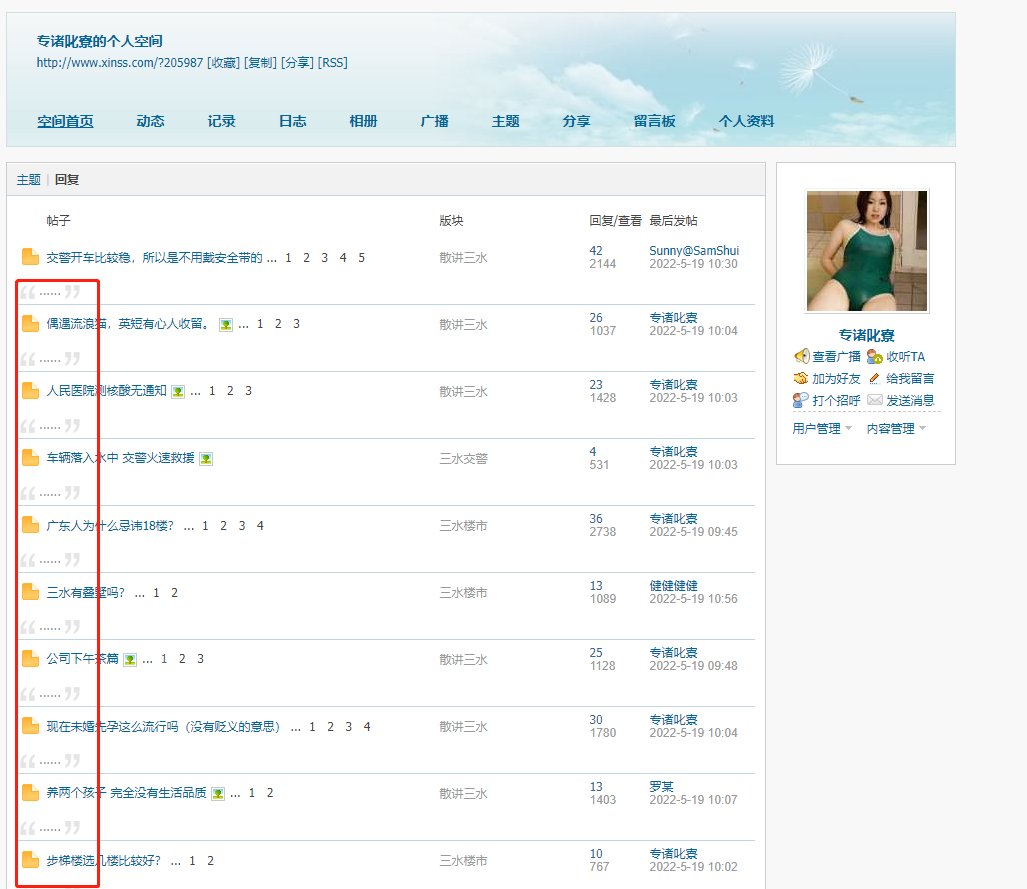Viewport: 1027px width, 889px height.
Task: Open the 个人资料 nav item
Action: point(747,121)
